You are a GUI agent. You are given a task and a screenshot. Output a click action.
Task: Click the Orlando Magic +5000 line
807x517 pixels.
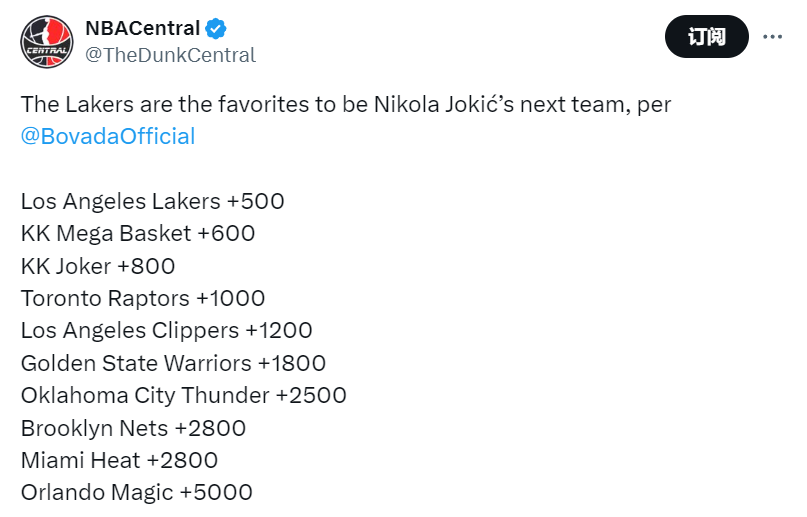tap(137, 493)
